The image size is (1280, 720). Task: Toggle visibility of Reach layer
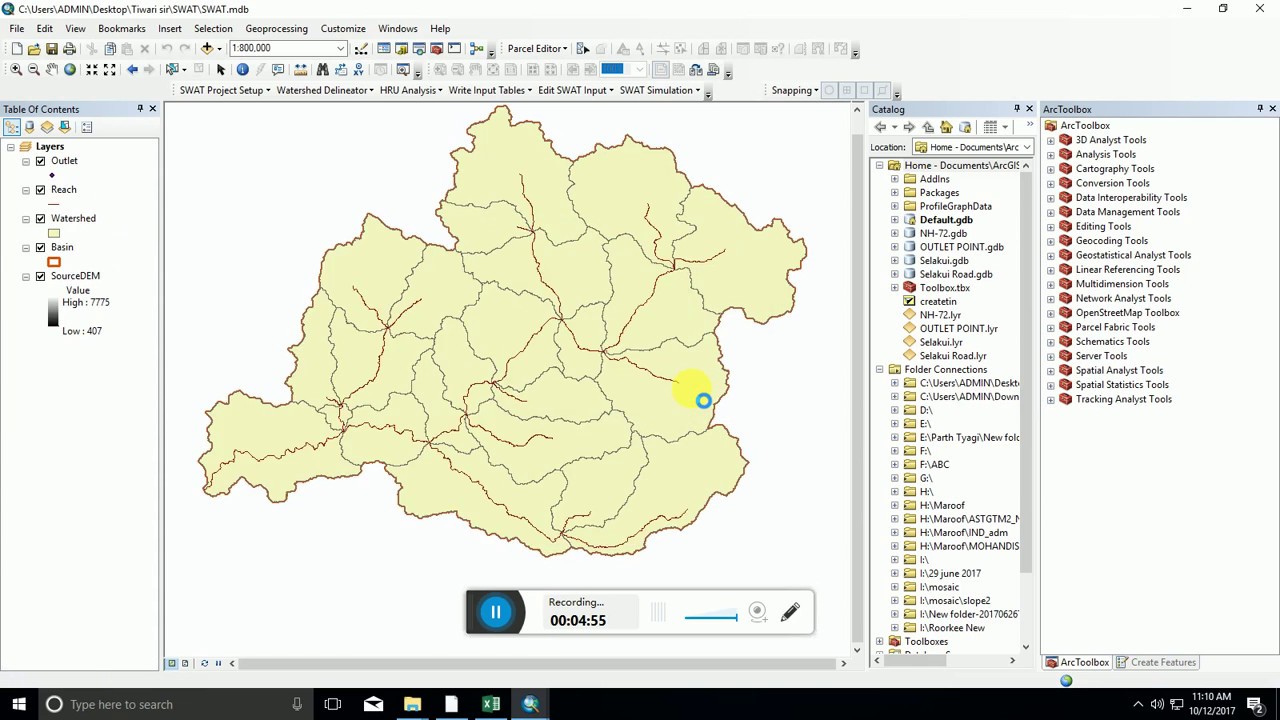point(40,190)
